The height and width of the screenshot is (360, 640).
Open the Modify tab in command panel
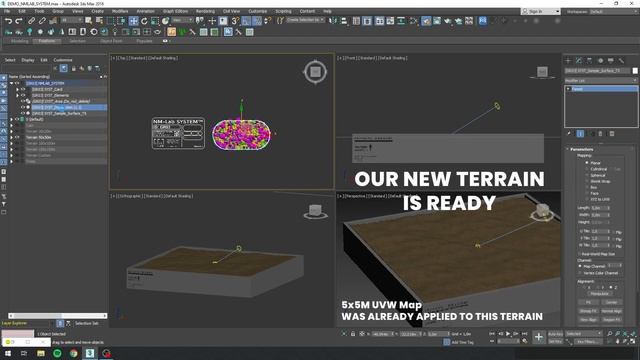tap(579, 60)
